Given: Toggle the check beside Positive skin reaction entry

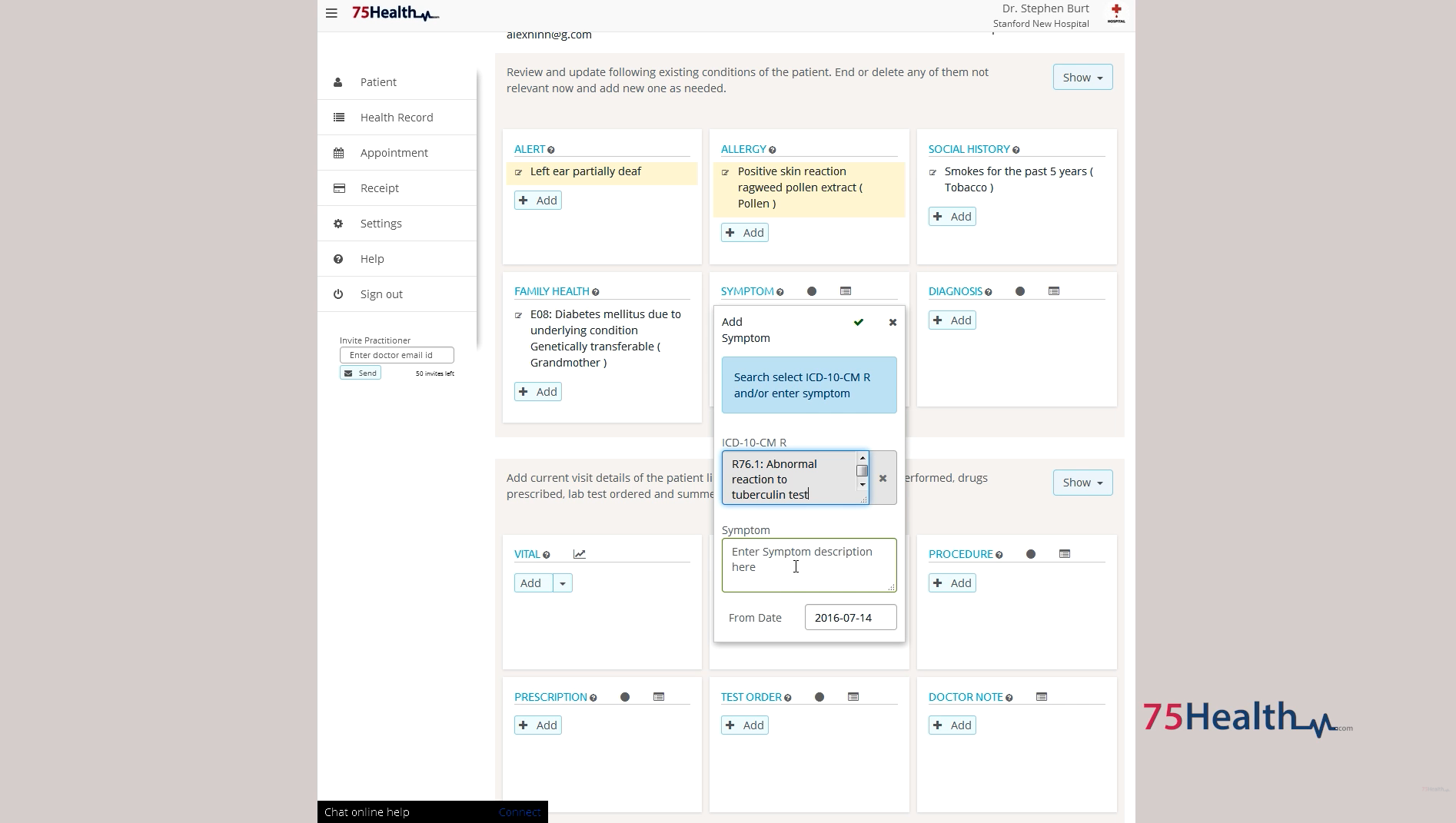Looking at the screenshot, I should [x=726, y=172].
